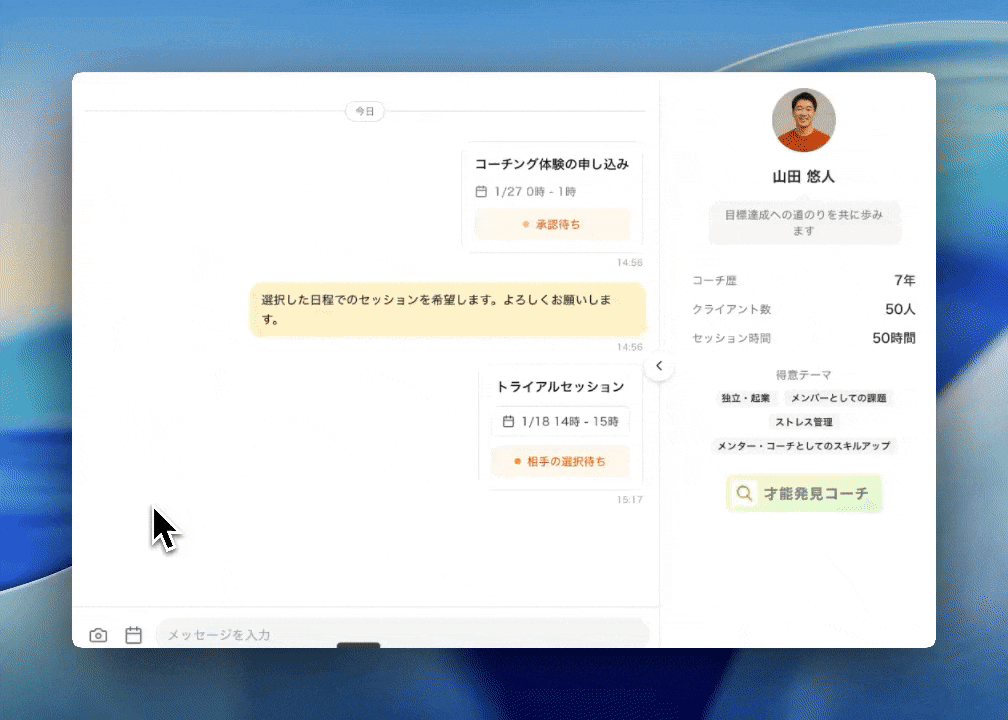Open the 才能発見コーチ badge button

click(x=804, y=493)
